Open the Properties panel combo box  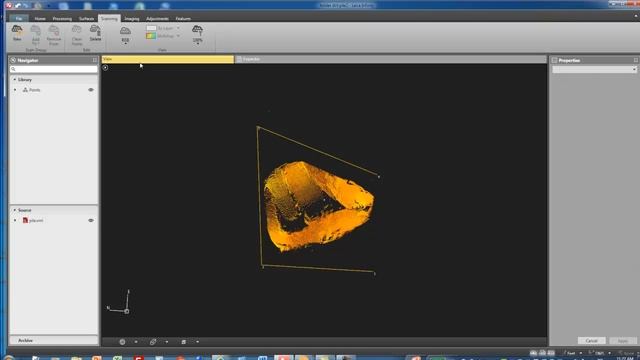(594, 70)
